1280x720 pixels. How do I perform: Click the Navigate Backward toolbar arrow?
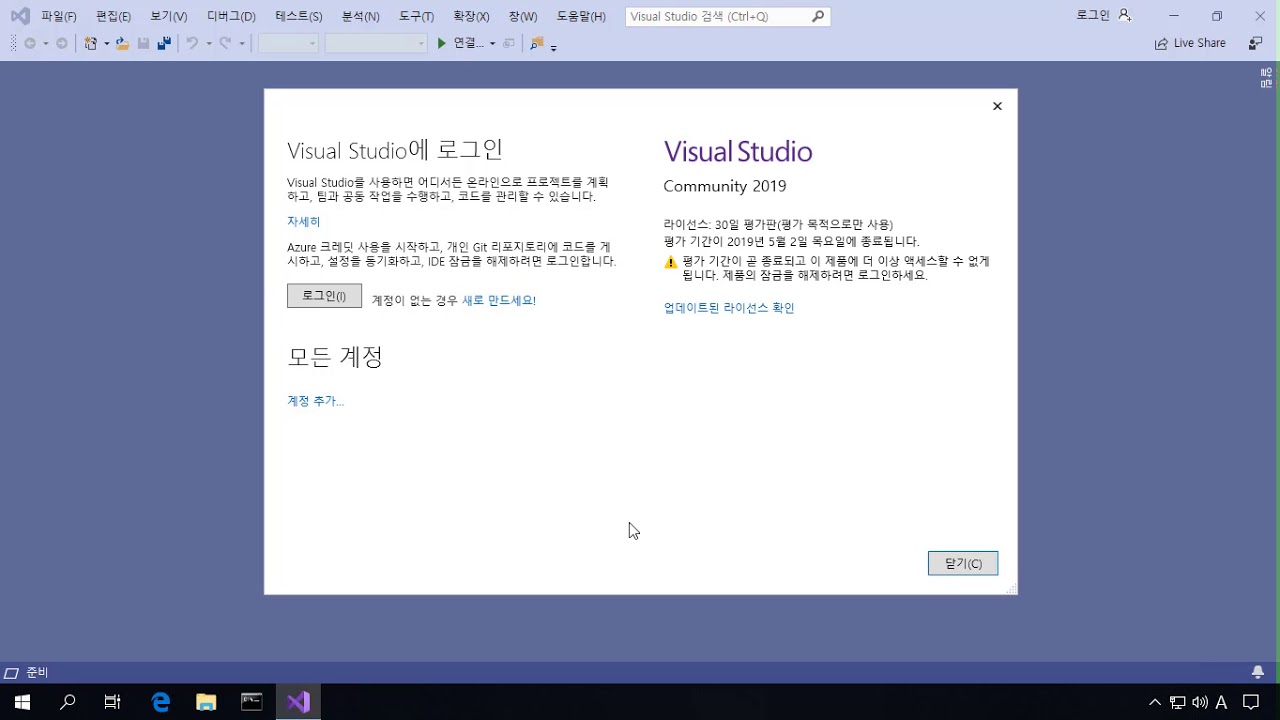click(x=30, y=43)
